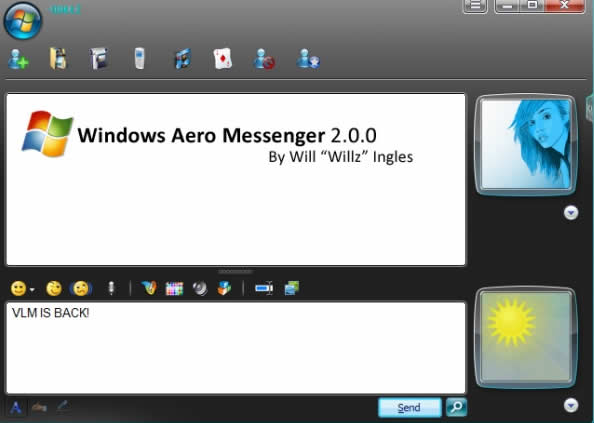Click the add contact icon

pyautogui.click(x=18, y=59)
